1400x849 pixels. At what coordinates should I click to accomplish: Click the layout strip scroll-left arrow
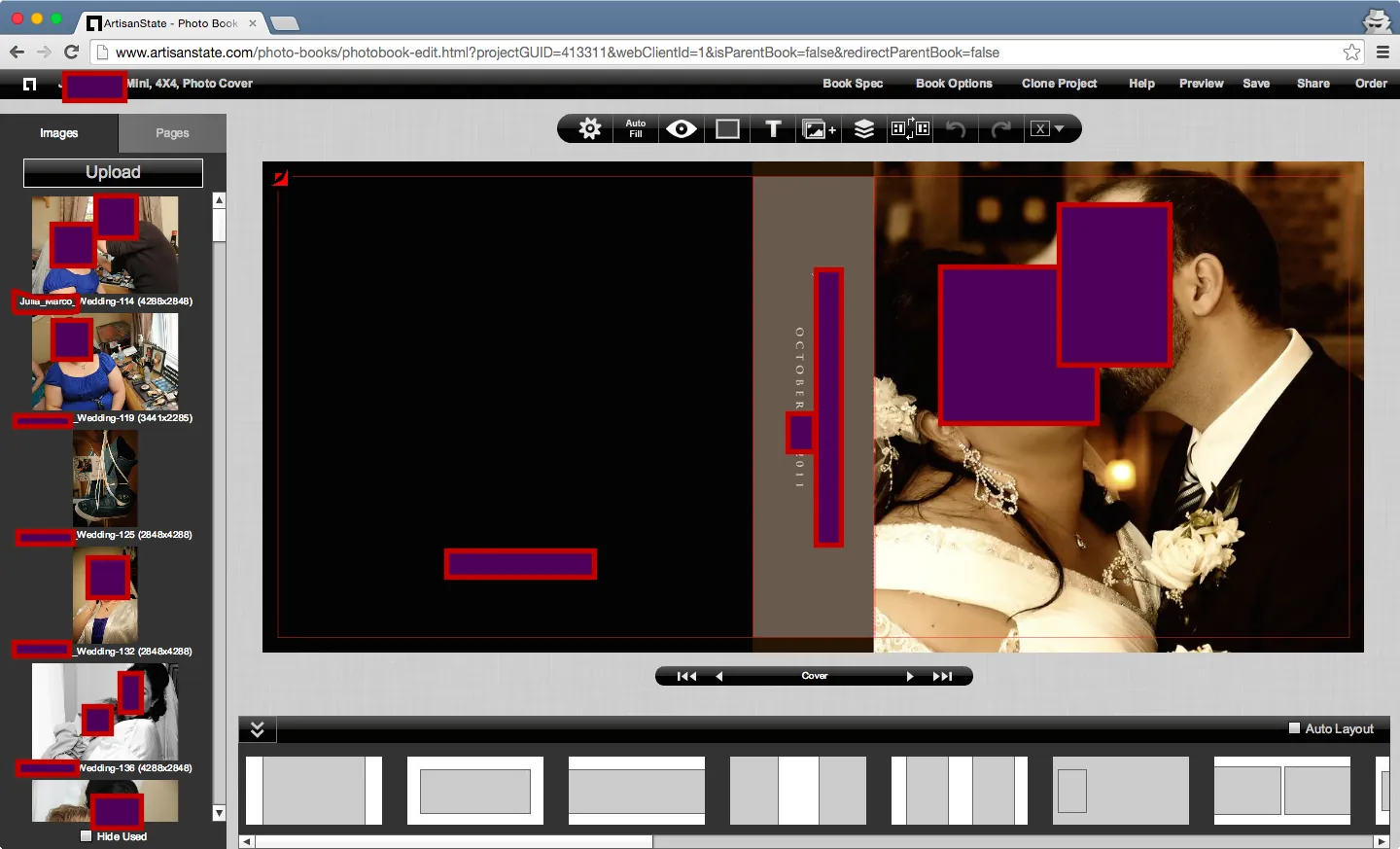(247, 842)
